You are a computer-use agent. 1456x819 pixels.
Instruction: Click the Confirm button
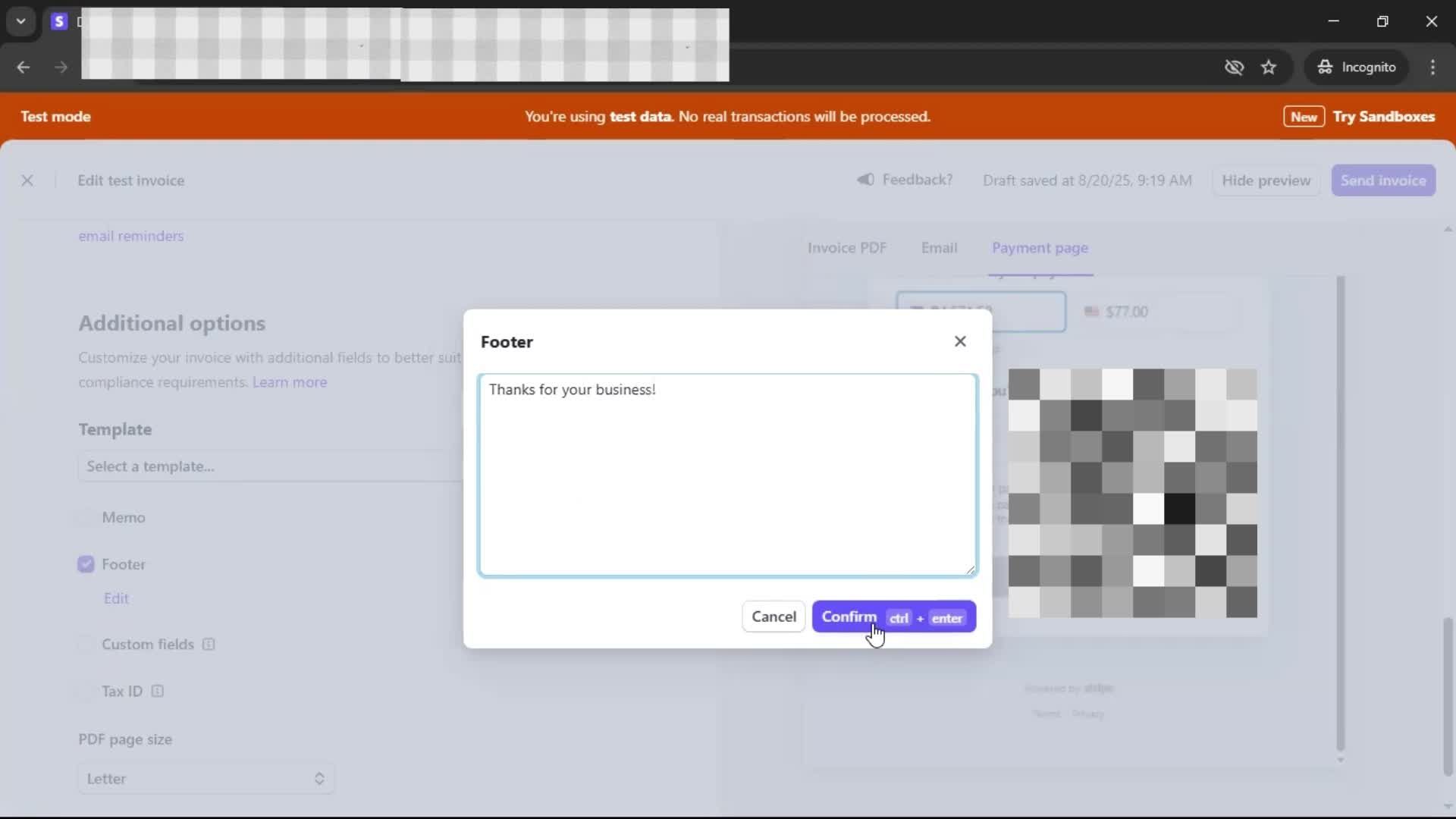pyautogui.click(x=893, y=617)
